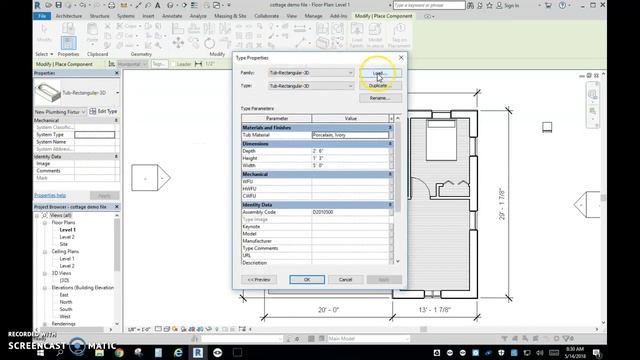
Task: Select the Move tool in Modify panel
Action: (x=178, y=43)
